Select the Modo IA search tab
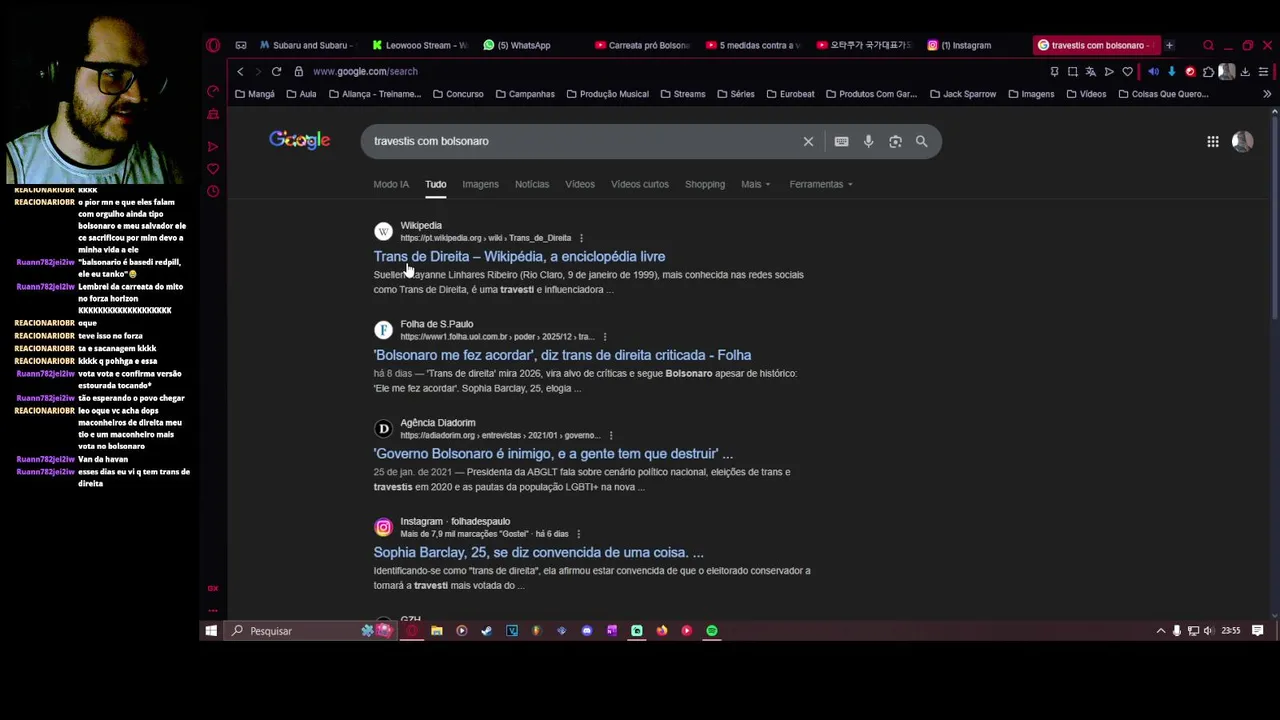Image resolution: width=1280 pixels, height=720 pixels. pos(391,184)
